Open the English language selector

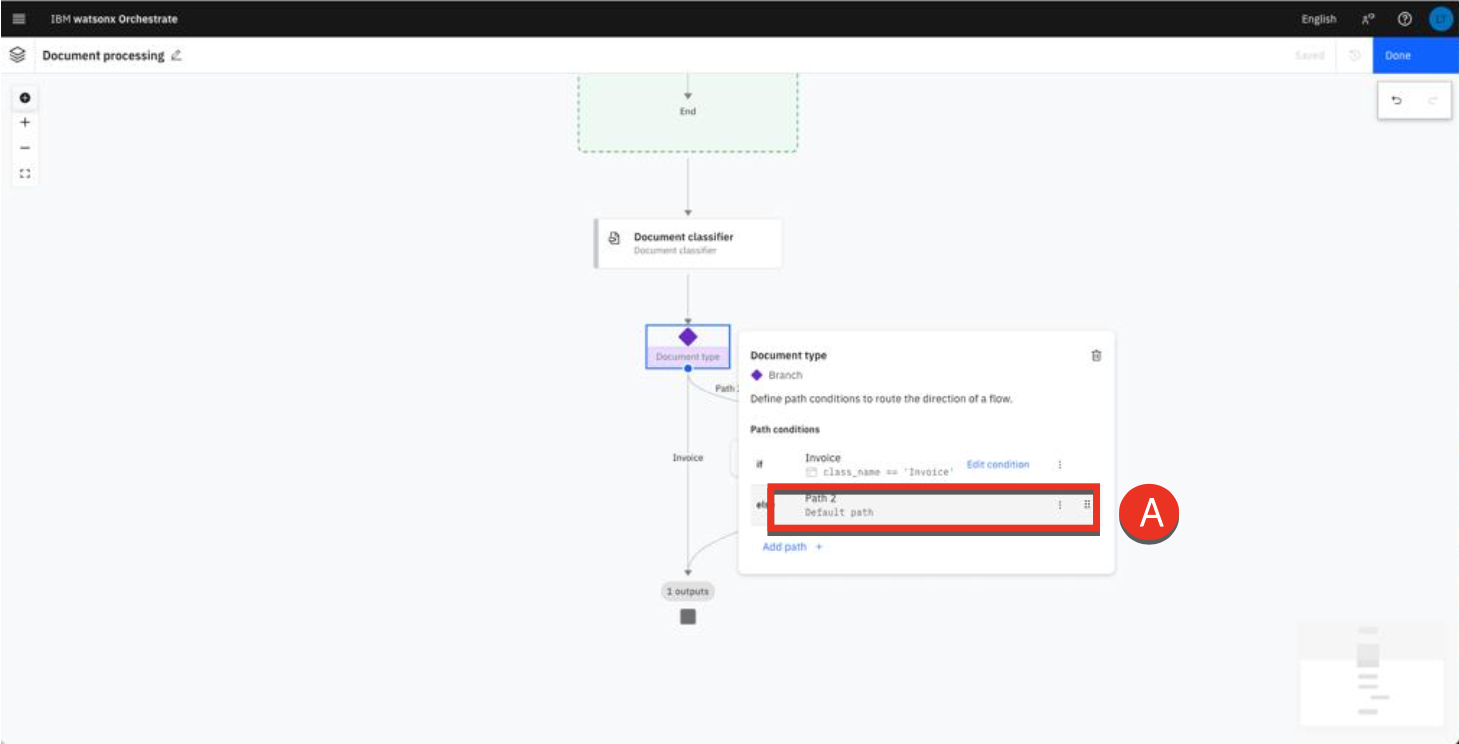(1318, 19)
